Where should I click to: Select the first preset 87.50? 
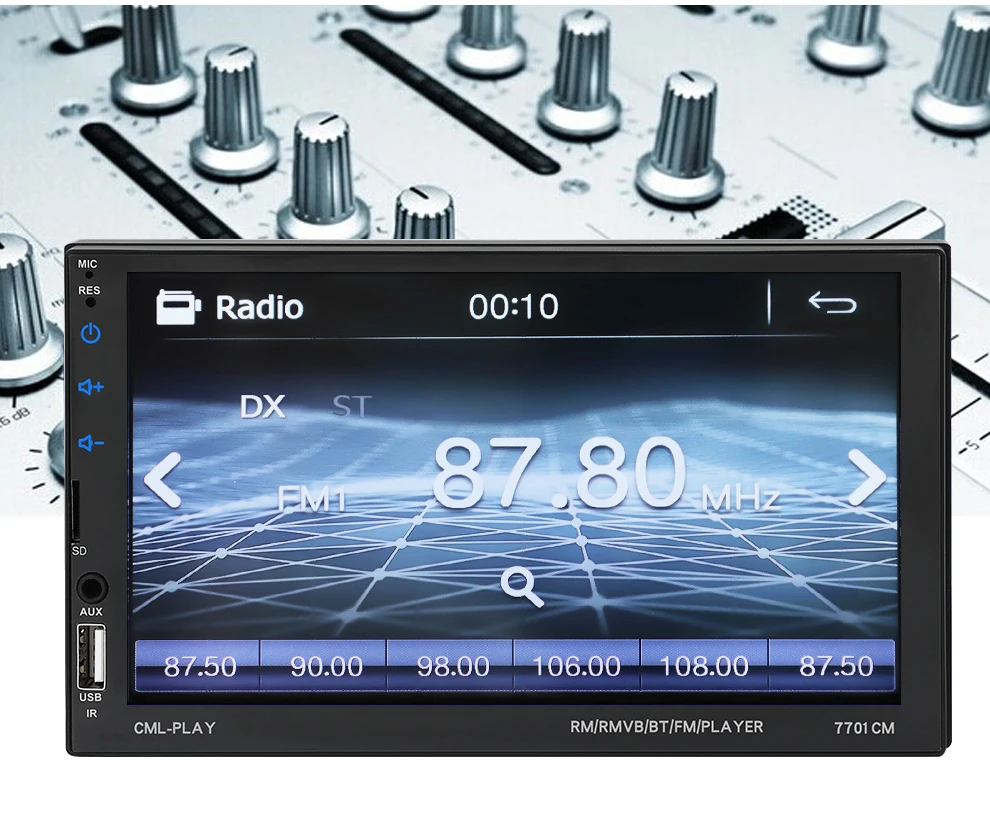pos(198,665)
